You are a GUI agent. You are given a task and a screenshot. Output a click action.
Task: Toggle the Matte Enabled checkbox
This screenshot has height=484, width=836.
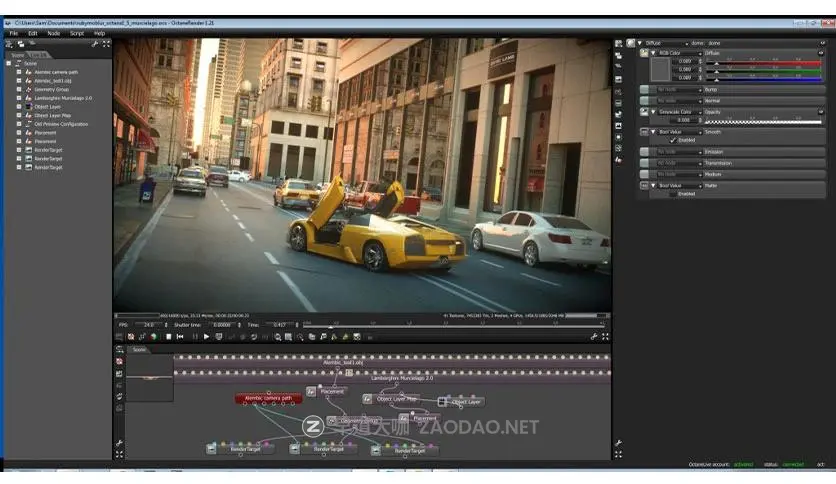(x=673, y=194)
